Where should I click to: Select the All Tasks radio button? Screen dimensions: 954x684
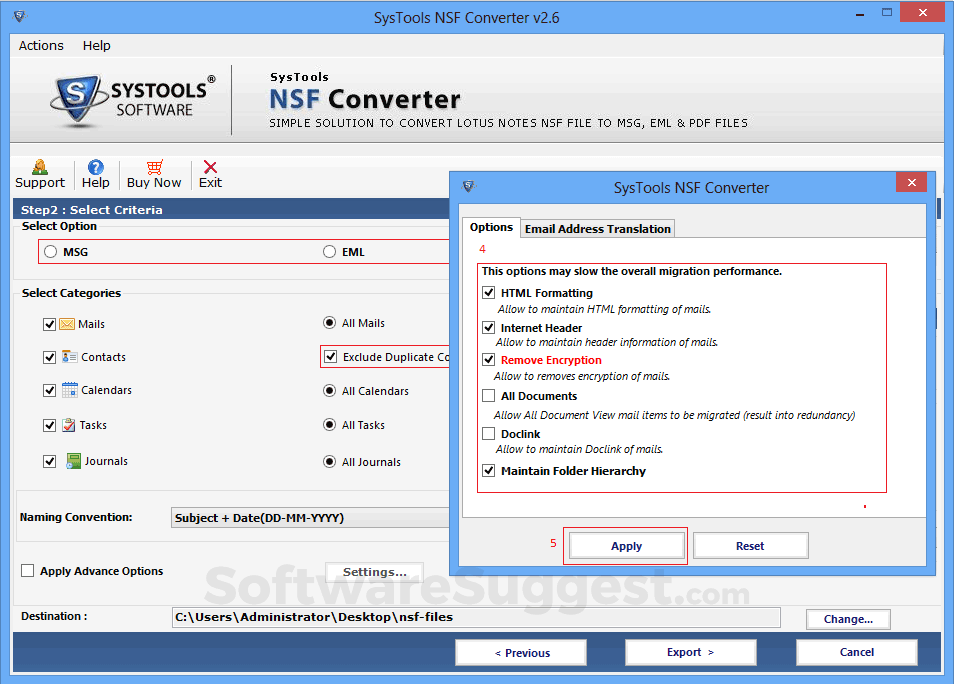pos(329,425)
